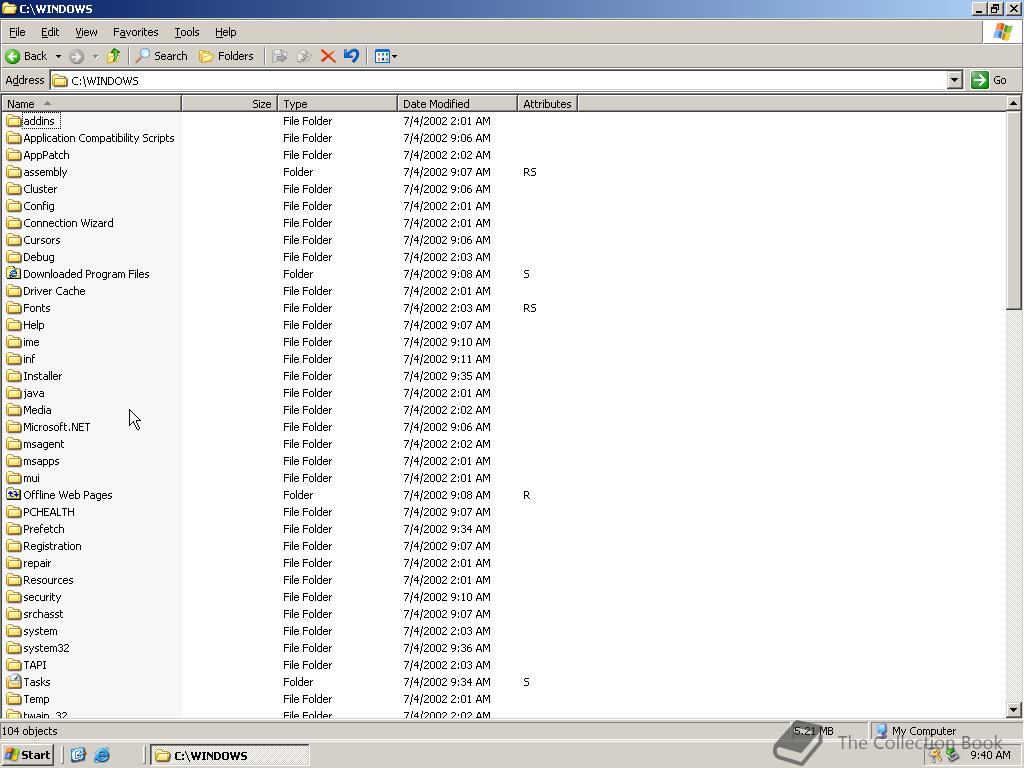Screen dimensions: 1024x768
Task: Click the C:\WINDOWS taskbar button
Action: [x=229, y=755]
